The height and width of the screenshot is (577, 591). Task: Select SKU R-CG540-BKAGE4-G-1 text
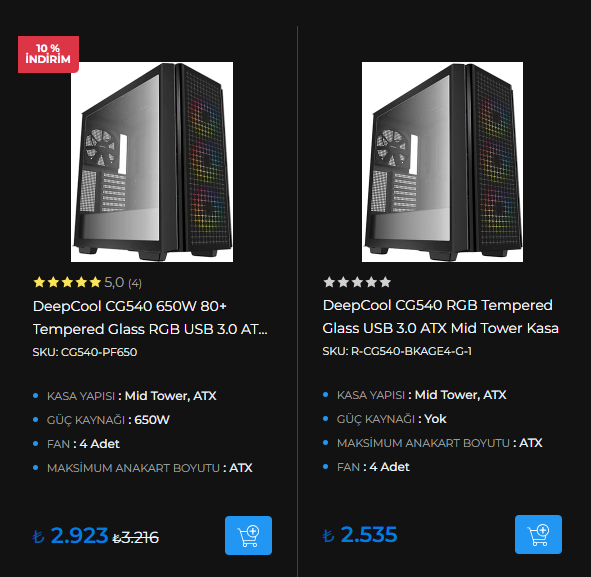[x=397, y=351]
